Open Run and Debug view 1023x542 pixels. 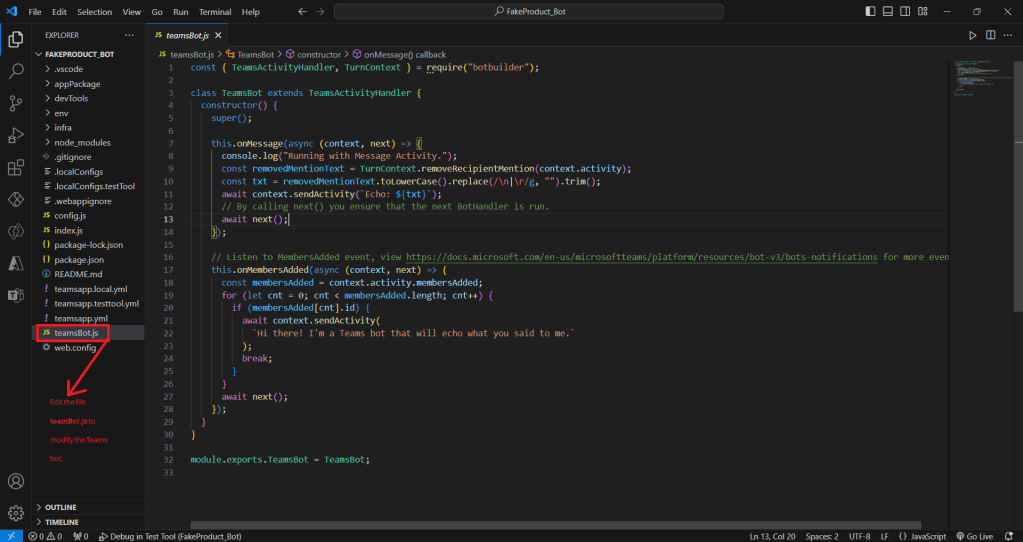pos(16,135)
